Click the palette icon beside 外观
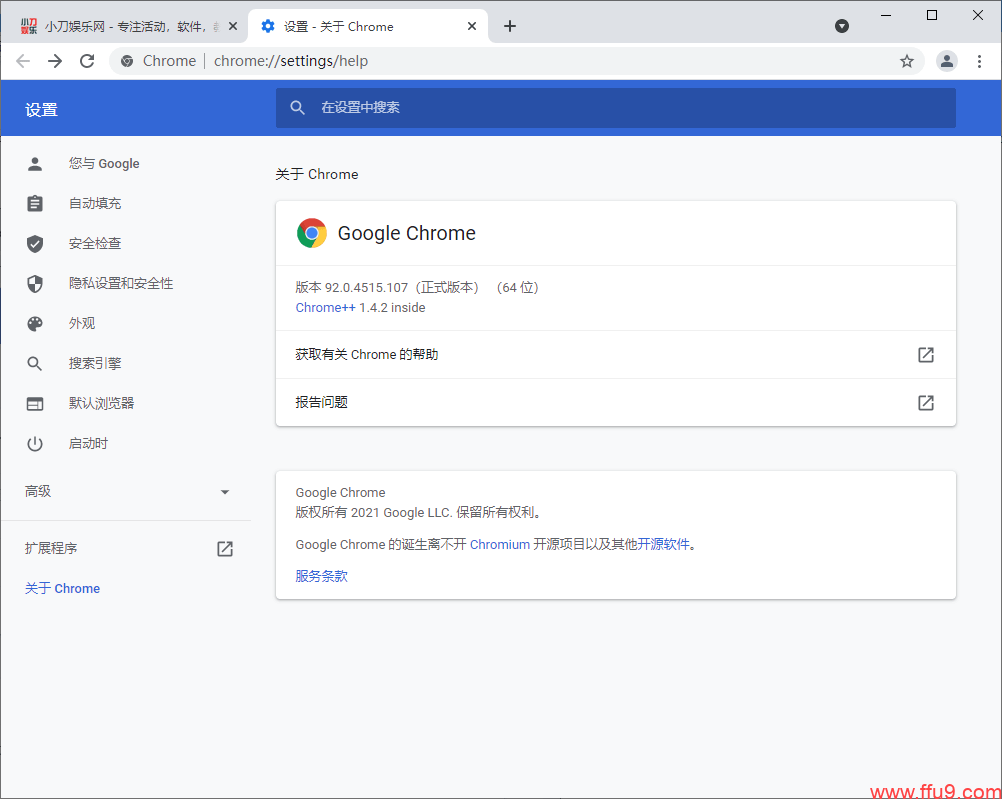This screenshot has height=799, width=1002. (x=35, y=323)
